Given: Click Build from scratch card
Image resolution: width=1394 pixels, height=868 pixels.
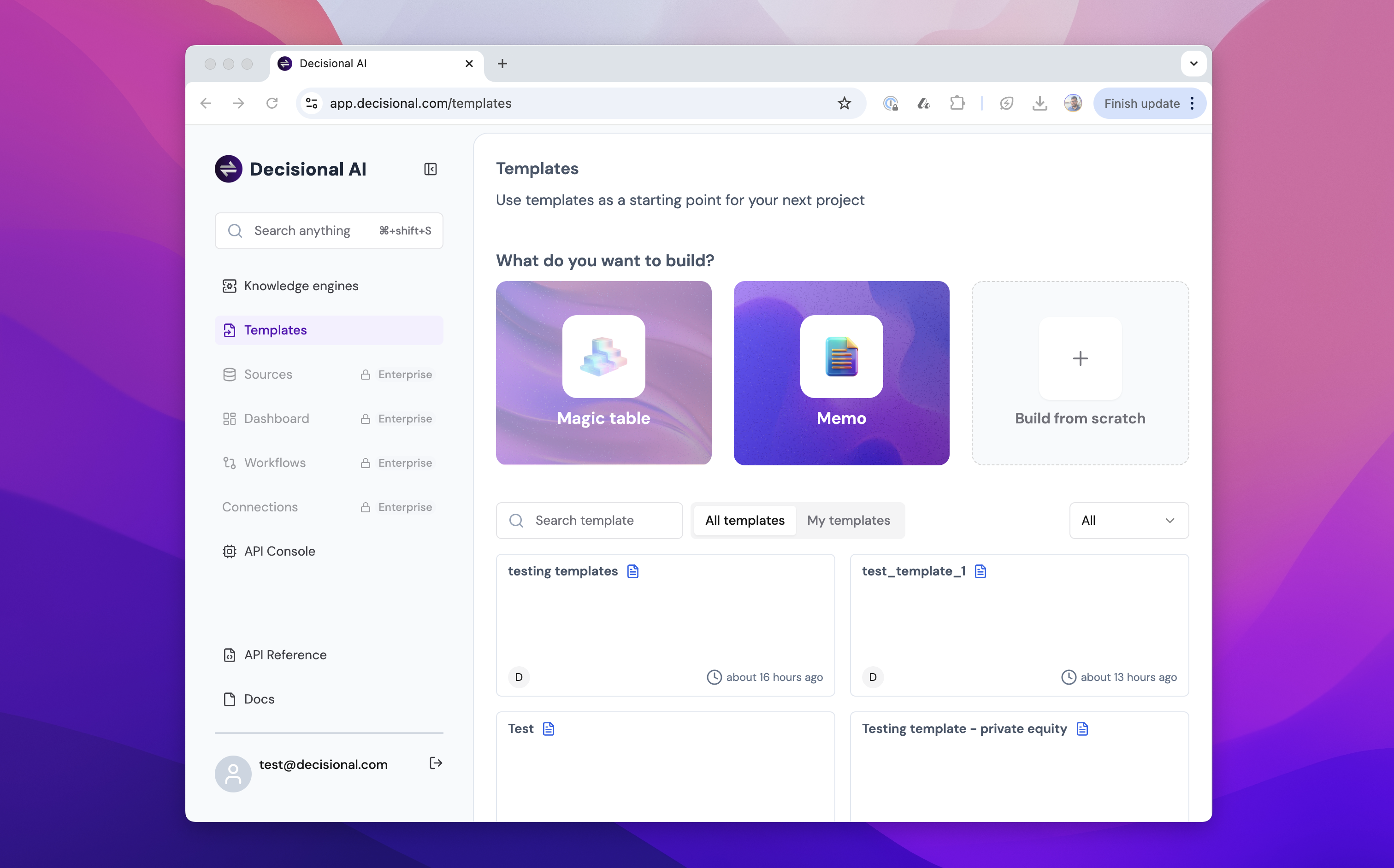Looking at the screenshot, I should tap(1079, 373).
